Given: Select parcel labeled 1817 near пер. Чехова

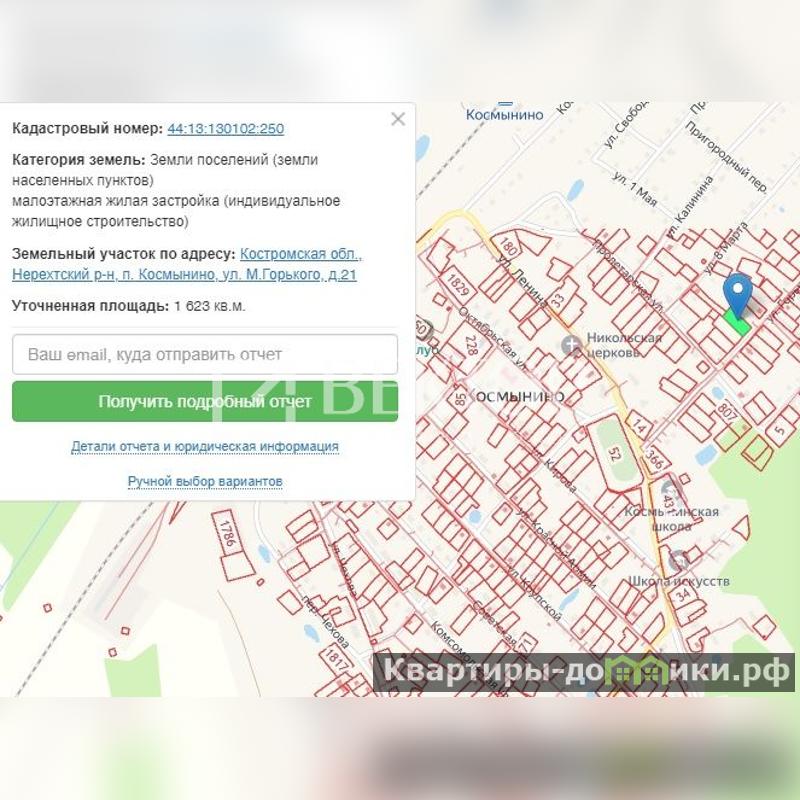Looking at the screenshot, I should pos(337,658).
